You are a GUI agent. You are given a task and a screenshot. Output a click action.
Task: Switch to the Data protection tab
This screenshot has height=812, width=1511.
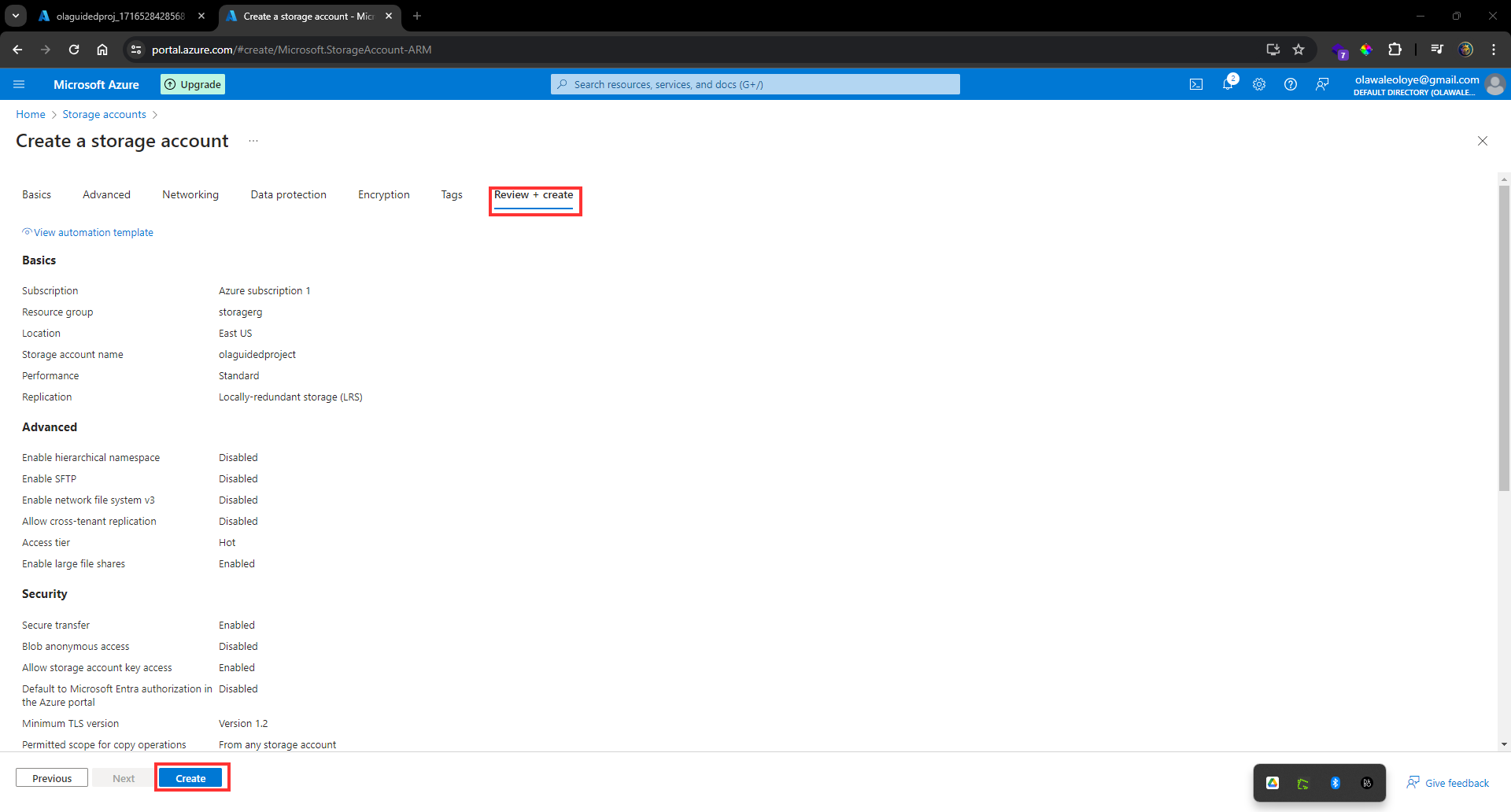coord(288,195)
